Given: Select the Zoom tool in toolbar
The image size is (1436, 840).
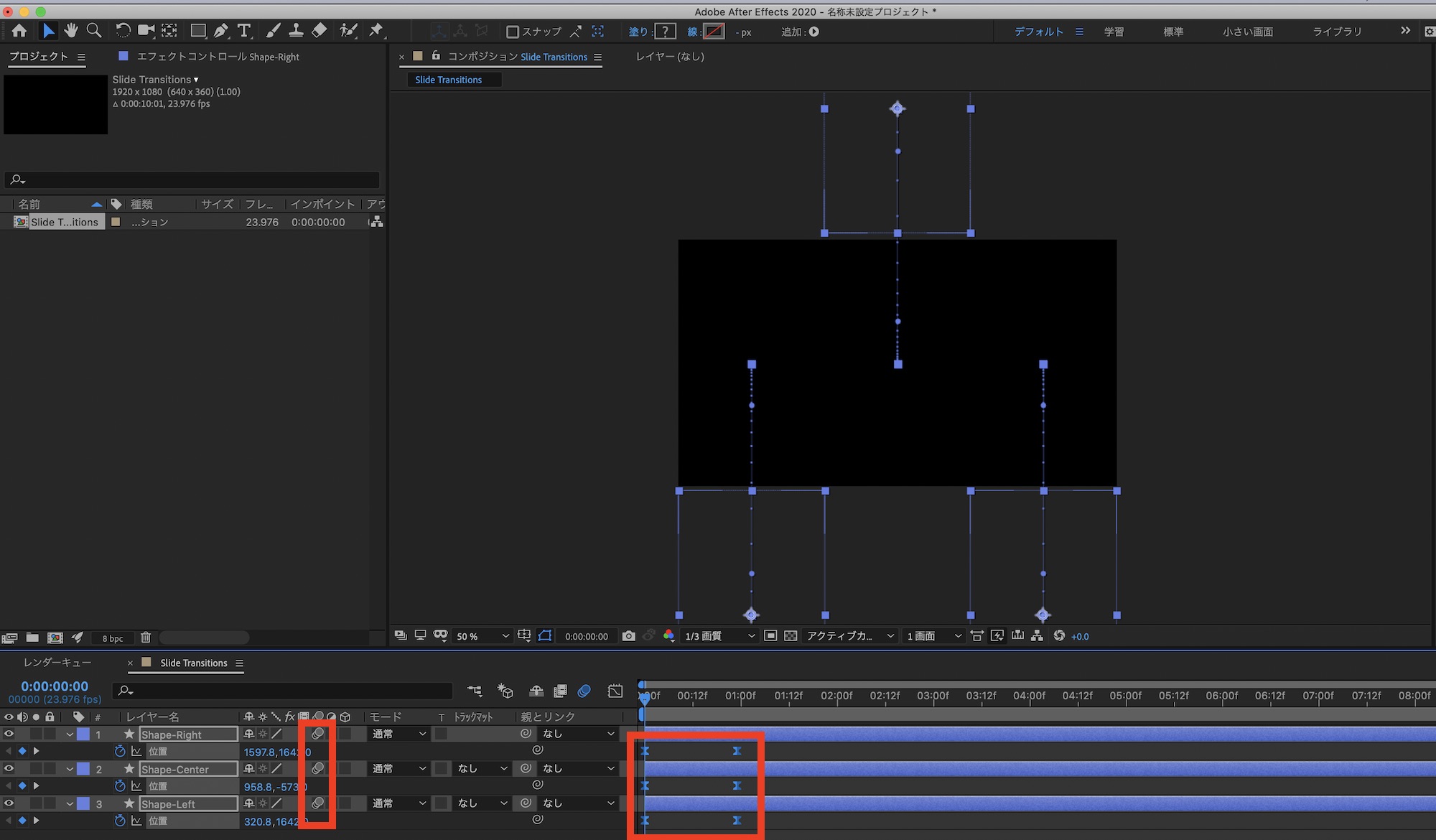Looking at the screenshot, I should tap(94, 30).
